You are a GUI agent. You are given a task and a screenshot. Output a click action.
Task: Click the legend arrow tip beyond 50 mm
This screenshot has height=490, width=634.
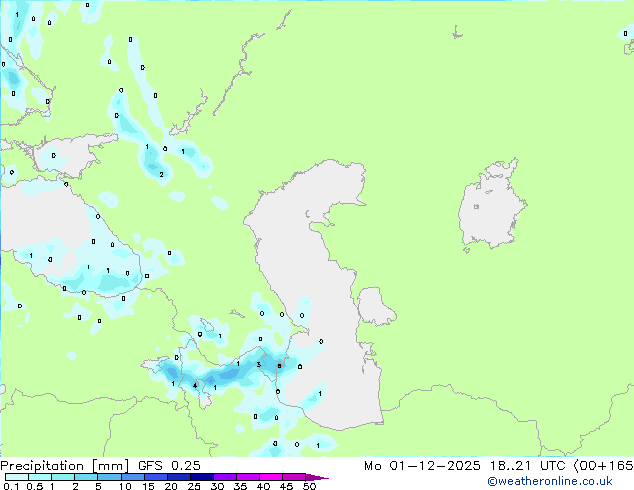[x=317, y=477]
